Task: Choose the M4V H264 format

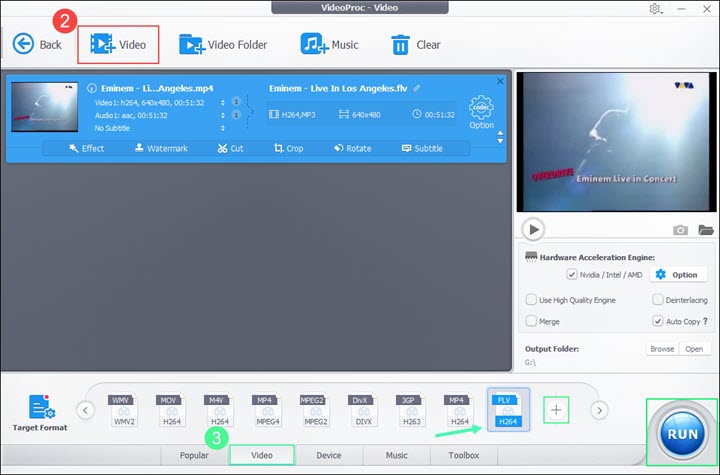Action: [219, 410]
